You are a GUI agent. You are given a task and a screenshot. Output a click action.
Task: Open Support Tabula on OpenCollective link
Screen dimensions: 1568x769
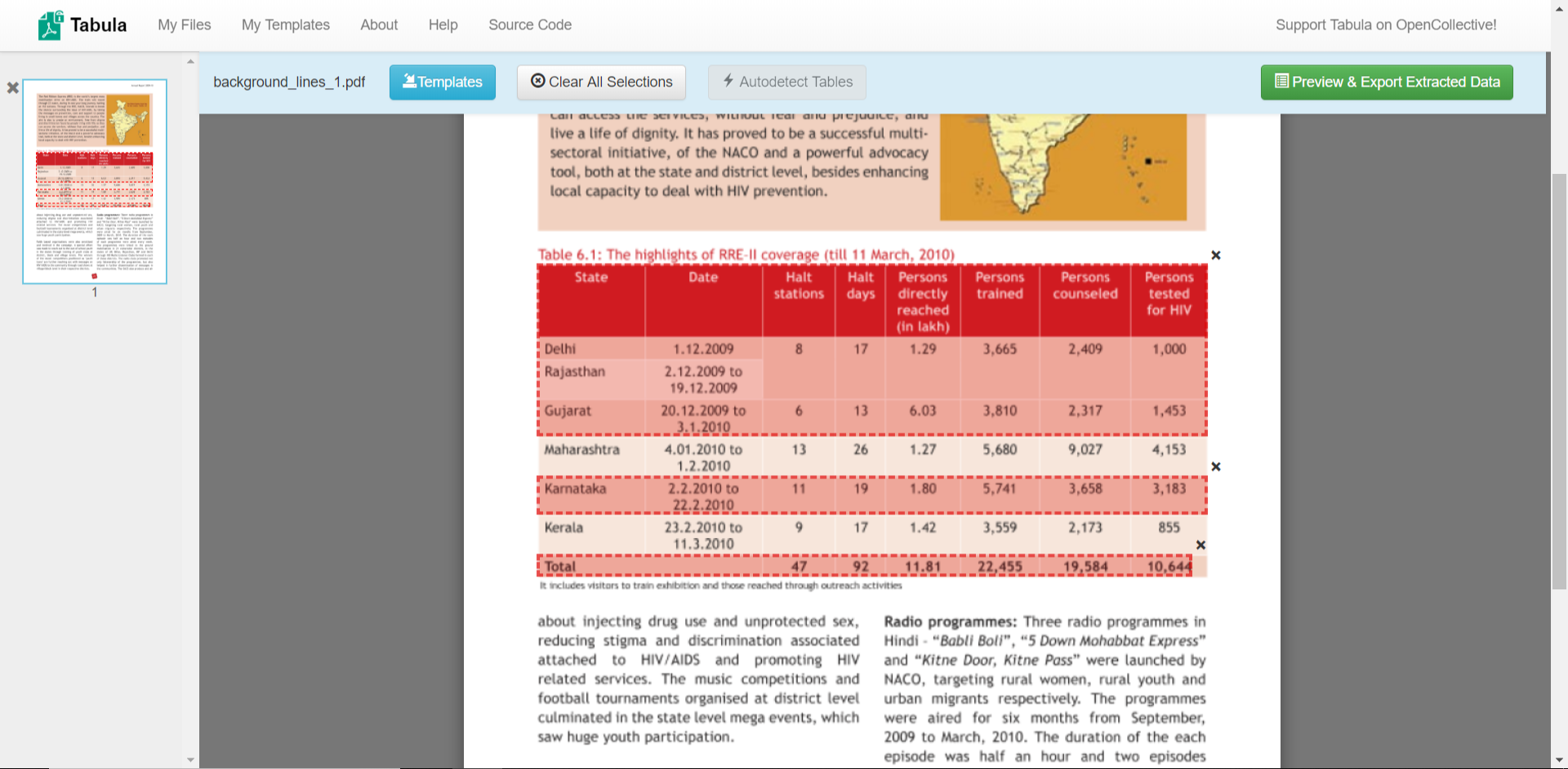click(x=1385, y=25)
